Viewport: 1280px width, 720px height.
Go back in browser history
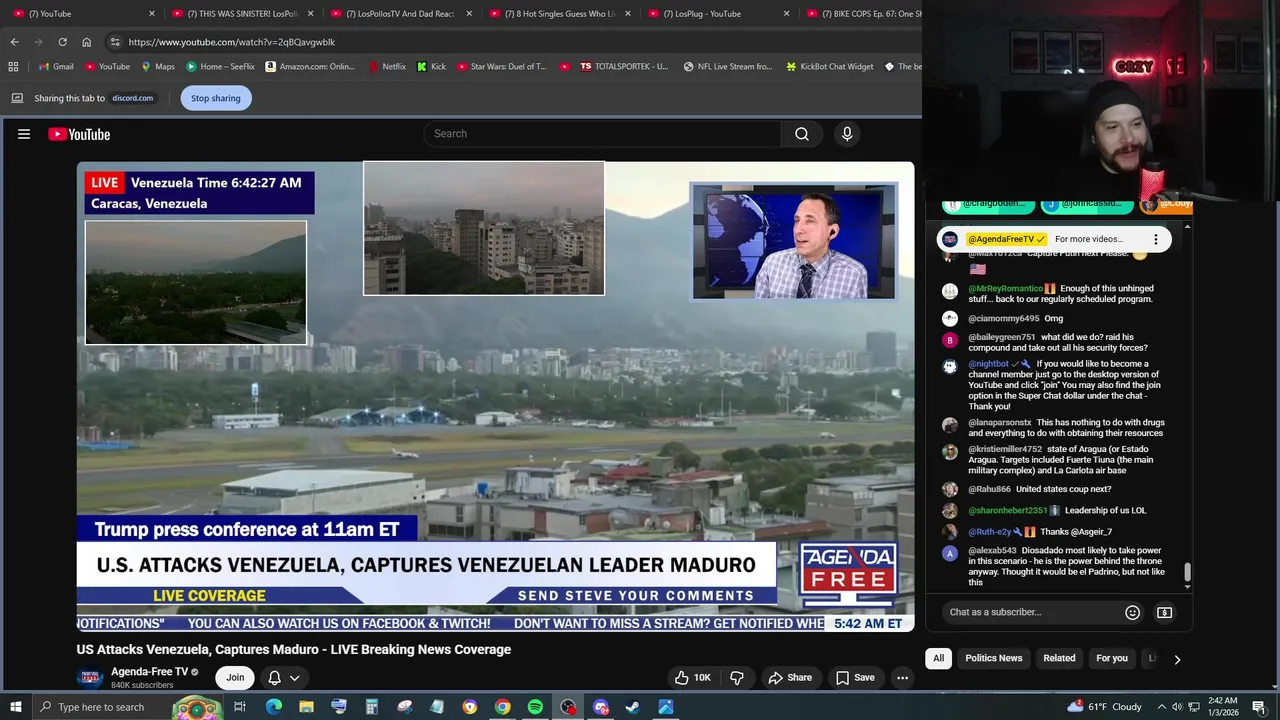coord(15,42)
